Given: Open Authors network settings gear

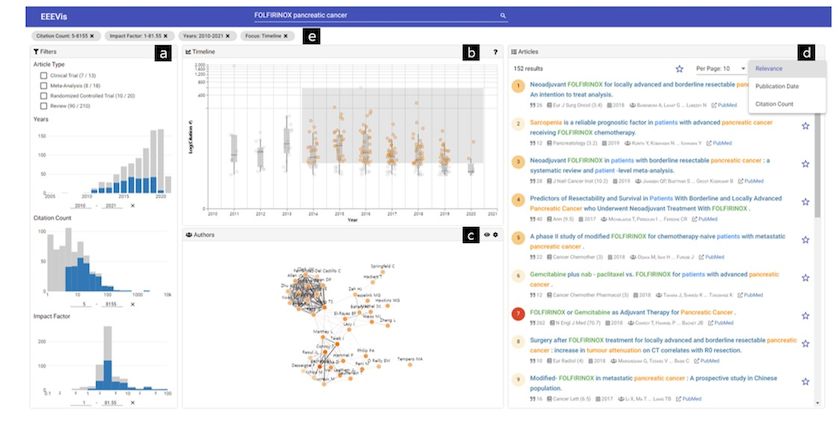Looking at the screenshot, I should pos(496,234).
